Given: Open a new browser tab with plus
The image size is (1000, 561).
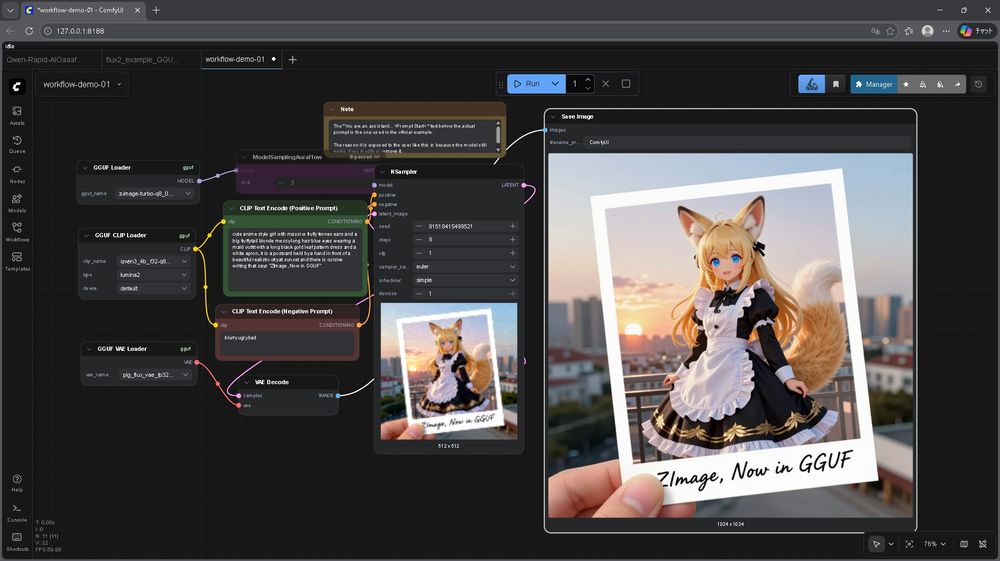Looking at the screenshot, I should (x=156, y=10).
